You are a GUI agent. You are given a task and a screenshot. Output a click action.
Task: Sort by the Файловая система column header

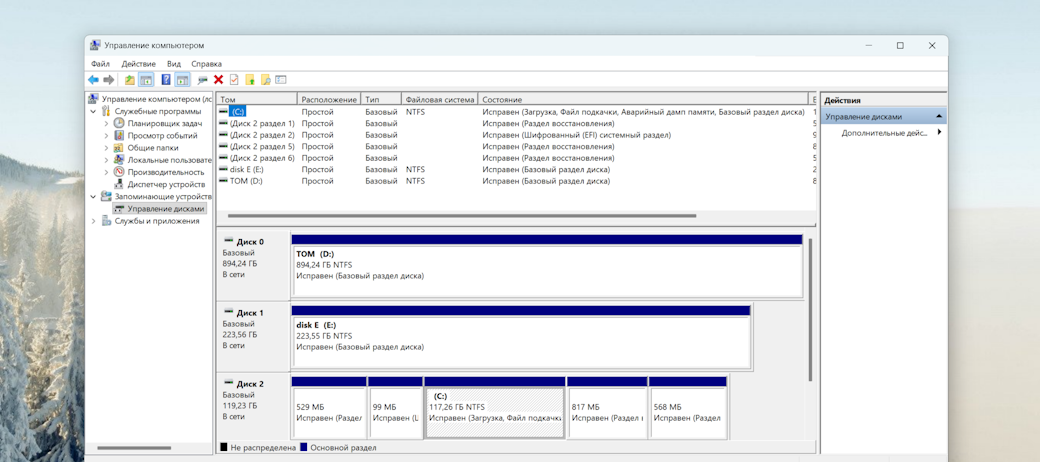click(440, 99)
